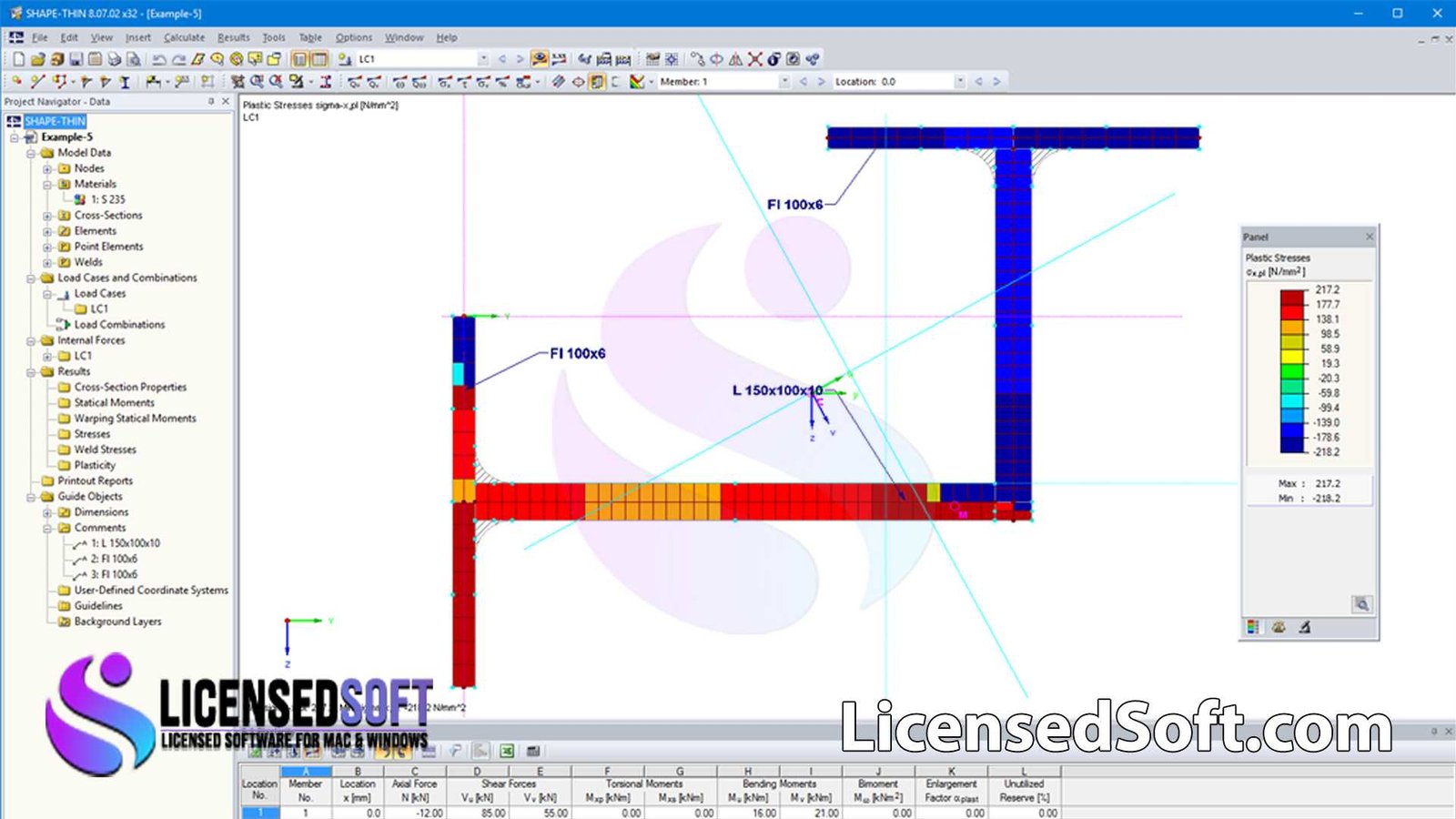The width and height of the screenshot is (1456, 819).
Task: Open the LC1 load case dropdown
Action: click(483, 59)
